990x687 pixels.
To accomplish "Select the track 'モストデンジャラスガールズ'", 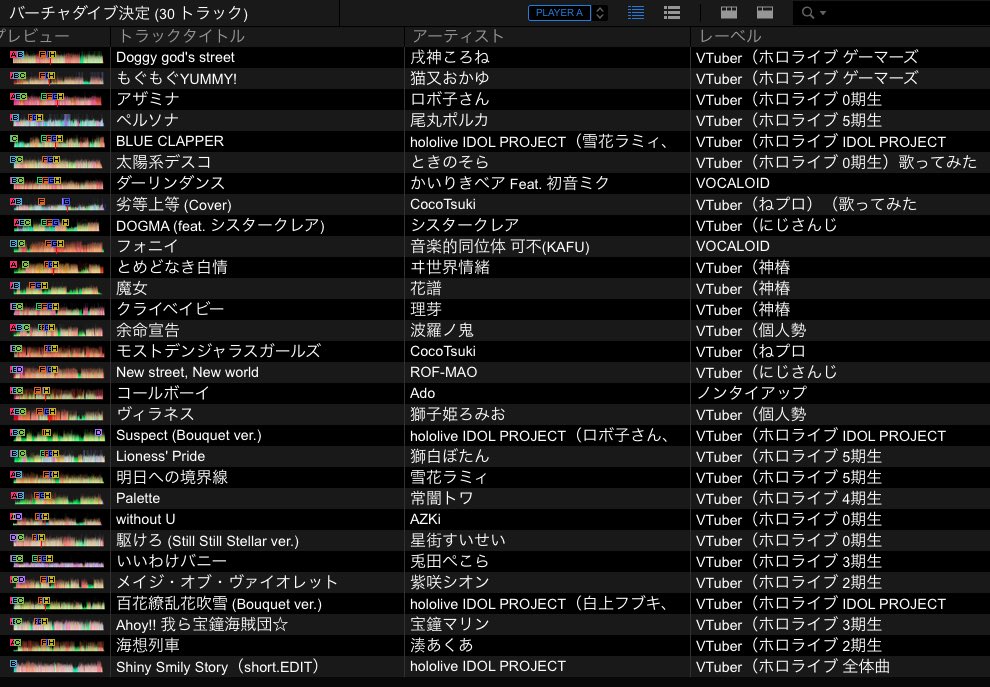I will pyautogui.click(x=218, y=351).
